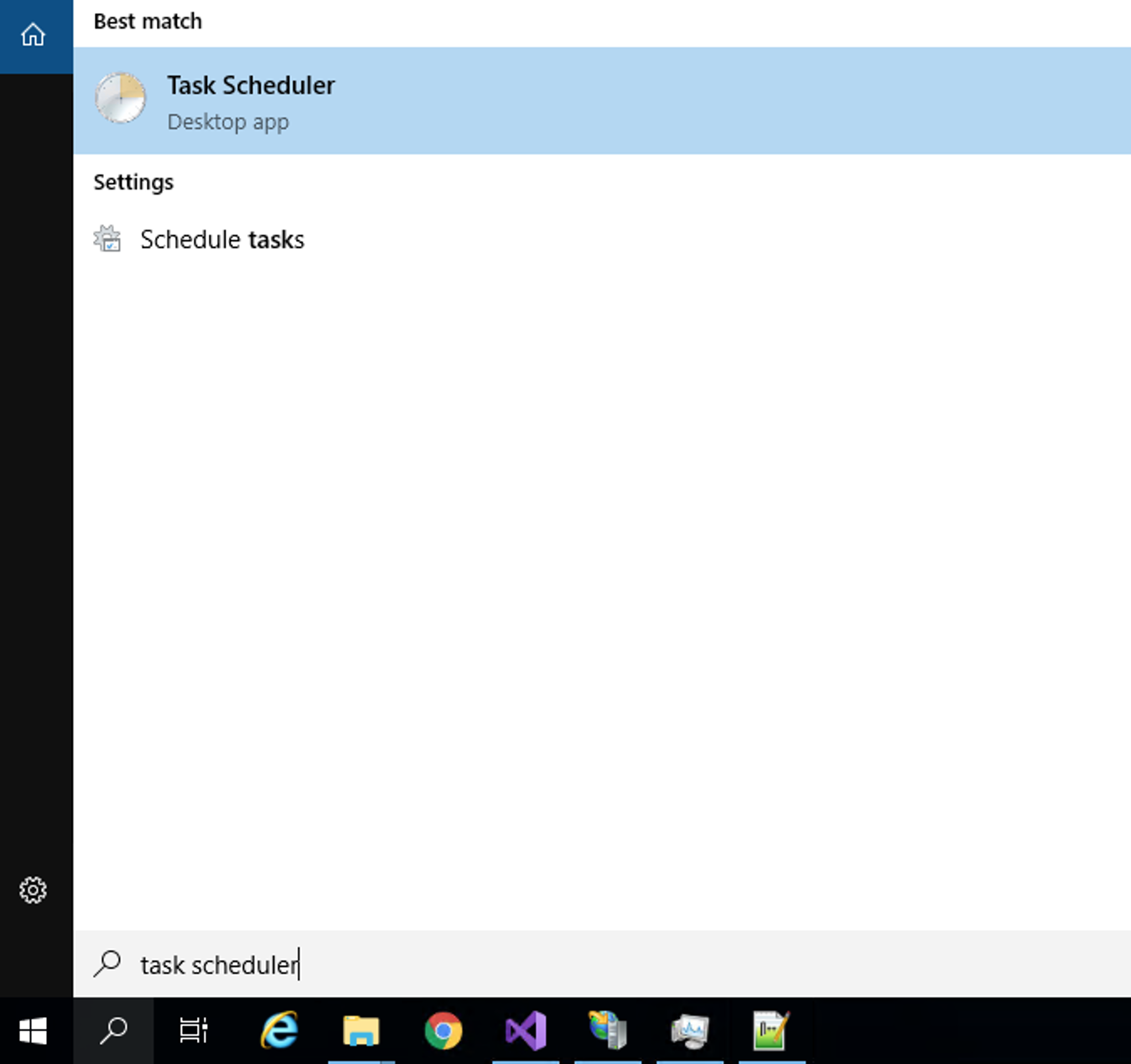Open IIS Manager from the taskbar
This screenshot has height=1064, width=1131.
[x=607, y=1030]
